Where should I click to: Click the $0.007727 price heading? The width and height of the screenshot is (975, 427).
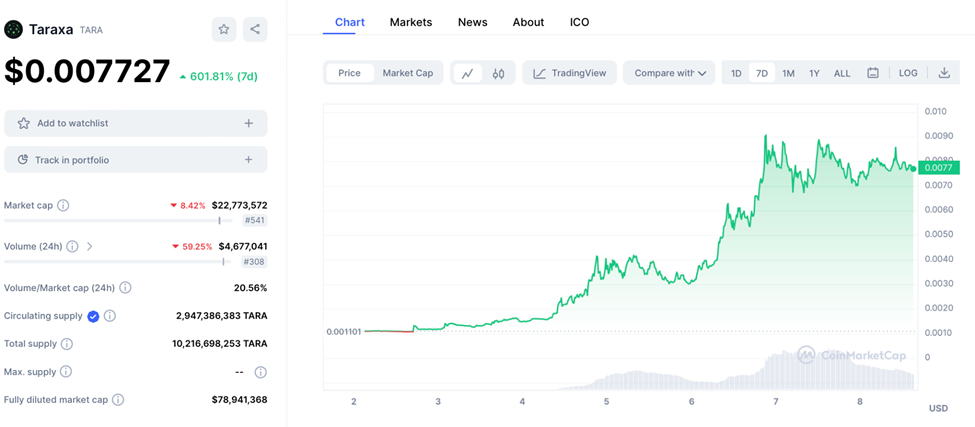click(x=87, y=71)
